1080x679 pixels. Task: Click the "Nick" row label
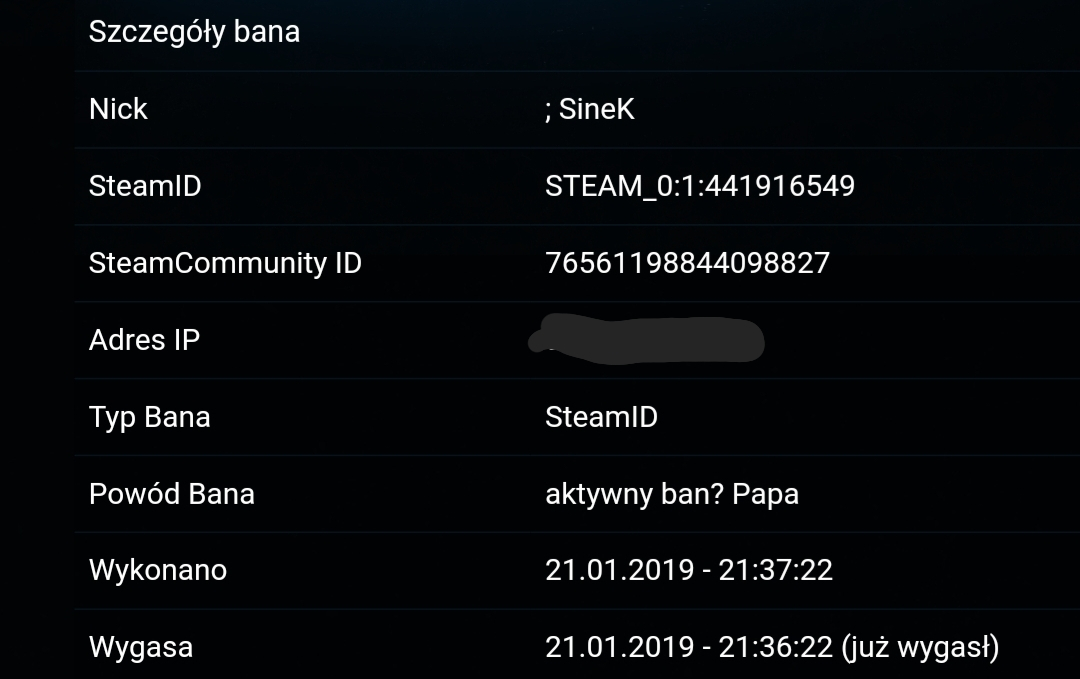[x=118, y=109]
